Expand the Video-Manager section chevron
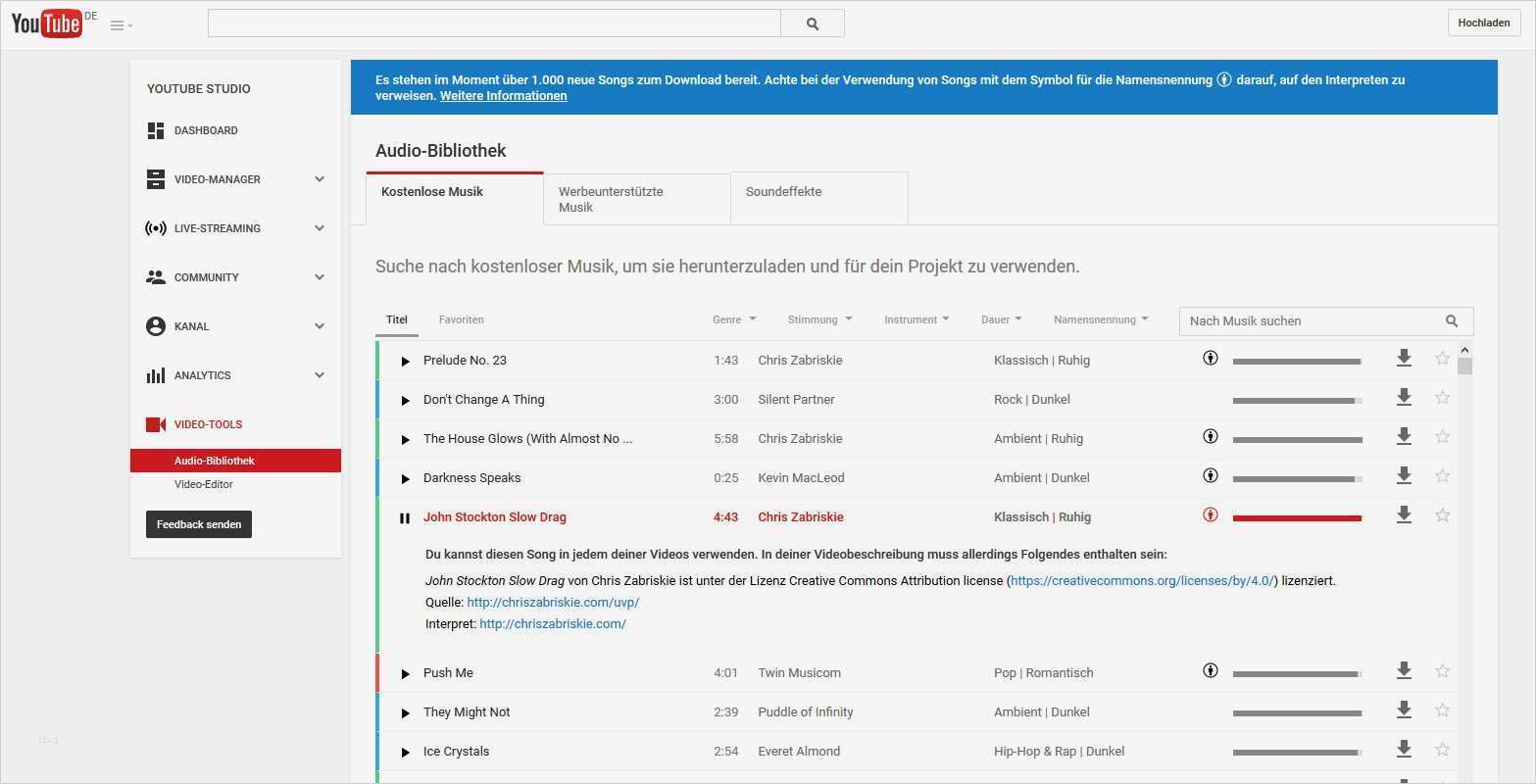Viewport: 1536px width, 784px height. tap(320, 179)
